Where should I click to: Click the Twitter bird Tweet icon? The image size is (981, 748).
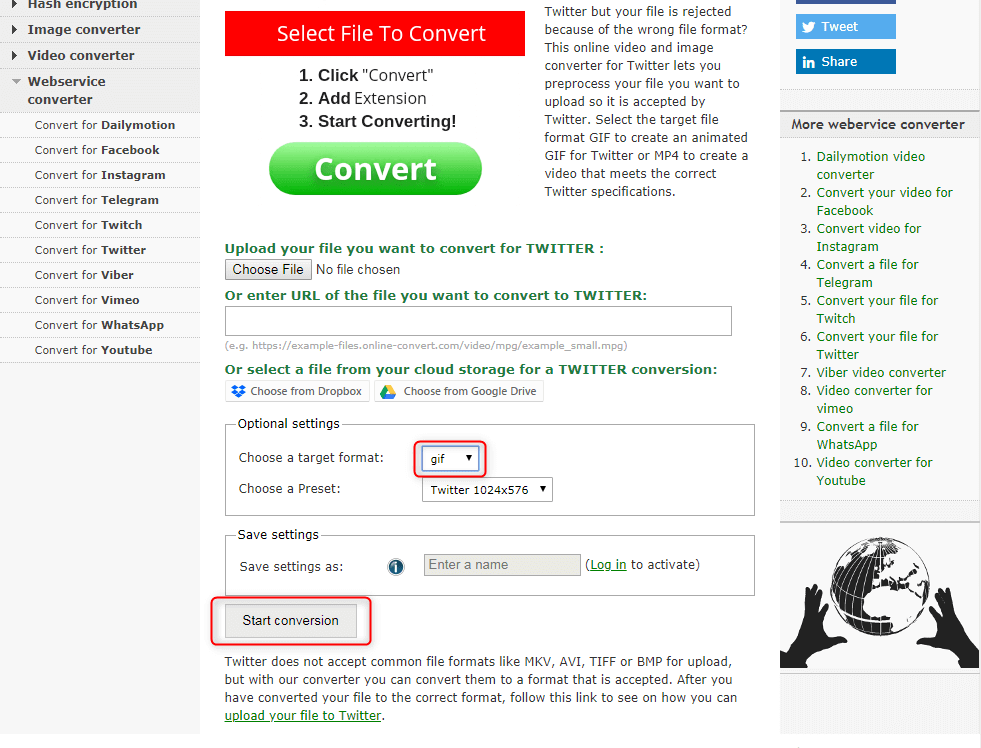pyautogui.click(x=808, y=27)
